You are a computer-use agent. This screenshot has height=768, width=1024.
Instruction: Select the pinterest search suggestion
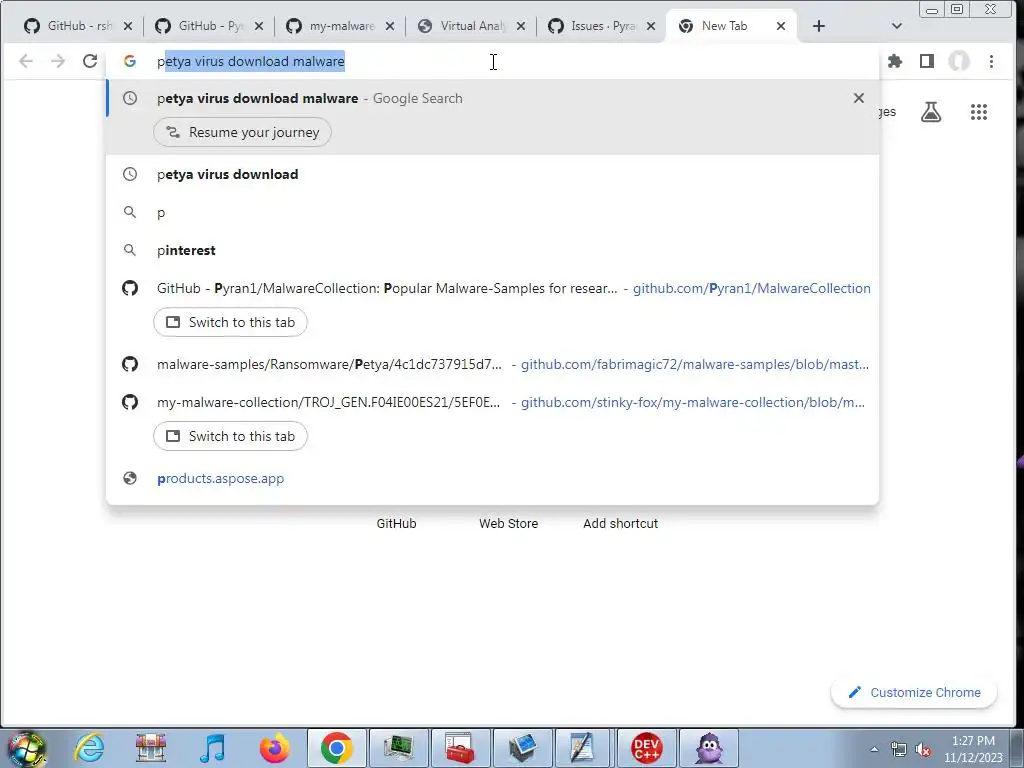click(x=492, y=250)
